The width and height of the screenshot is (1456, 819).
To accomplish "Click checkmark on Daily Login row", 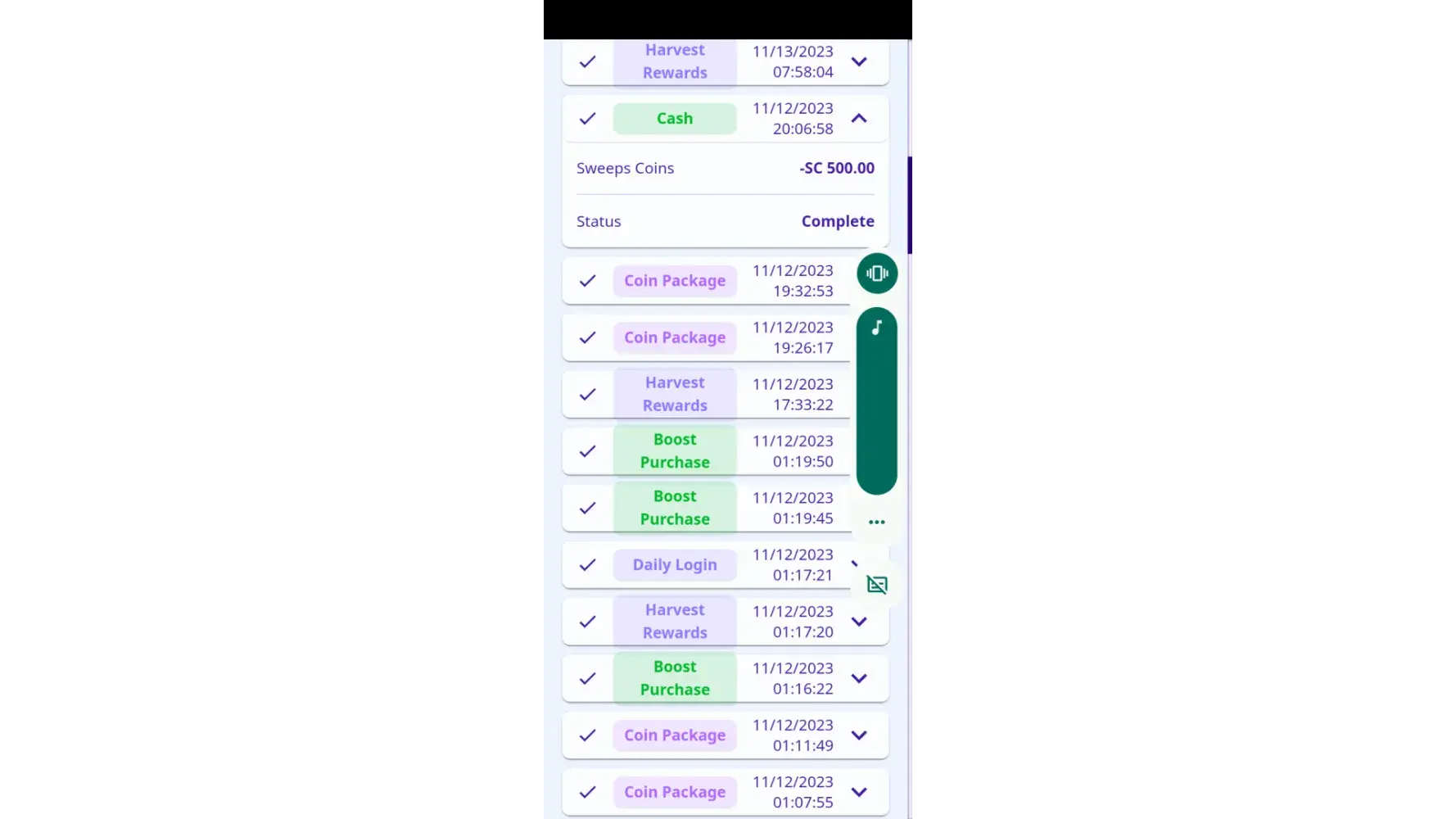I will point(587,565).
